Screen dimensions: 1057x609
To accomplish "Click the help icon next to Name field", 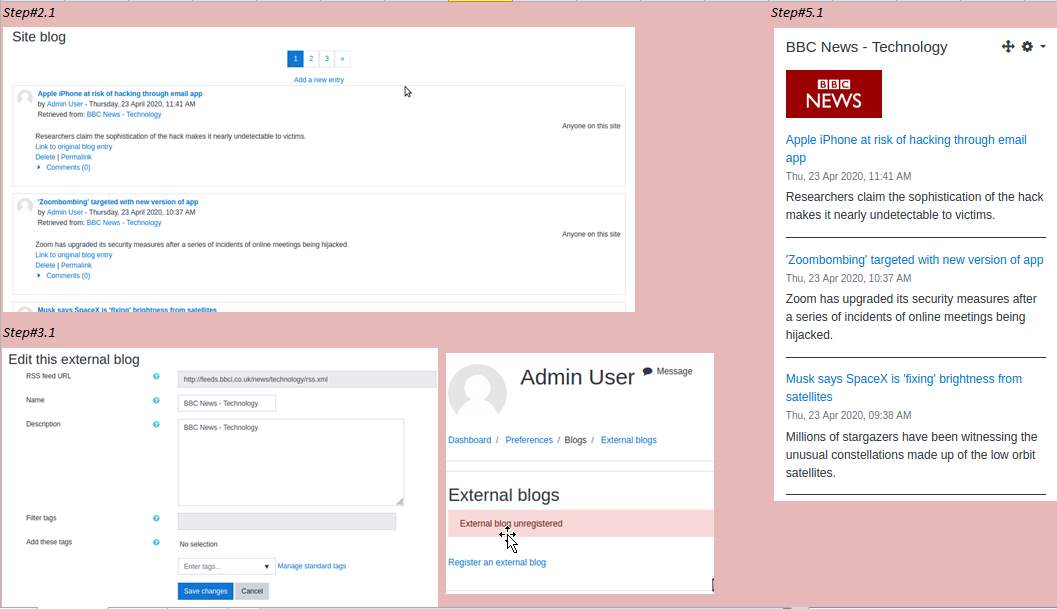I will point(156,401).
